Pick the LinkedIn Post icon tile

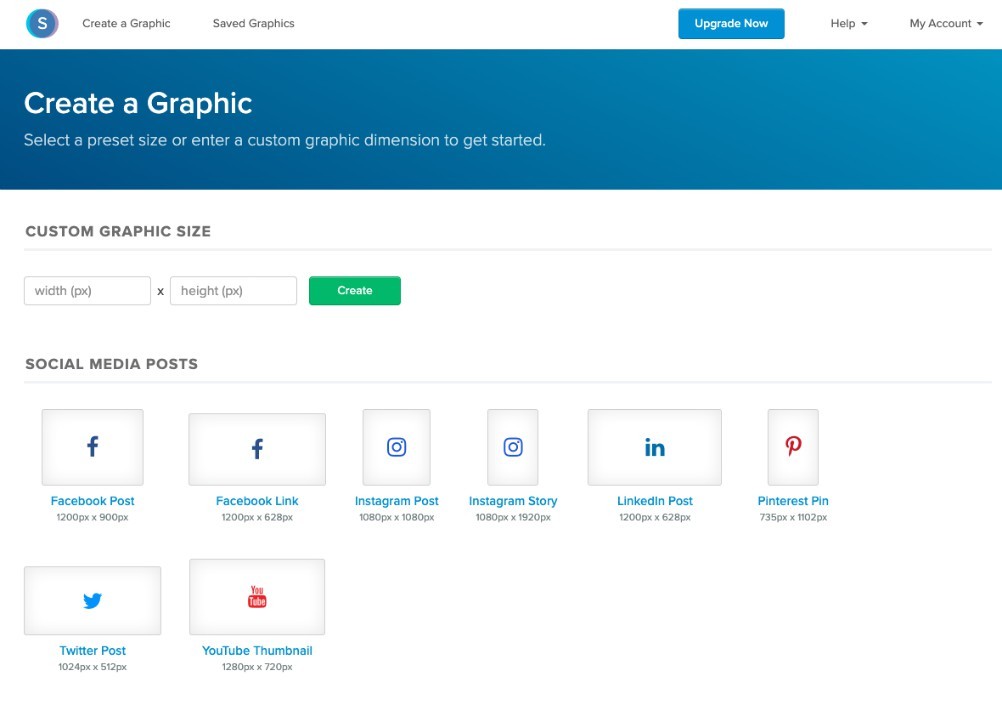click(x=654, y=447)
